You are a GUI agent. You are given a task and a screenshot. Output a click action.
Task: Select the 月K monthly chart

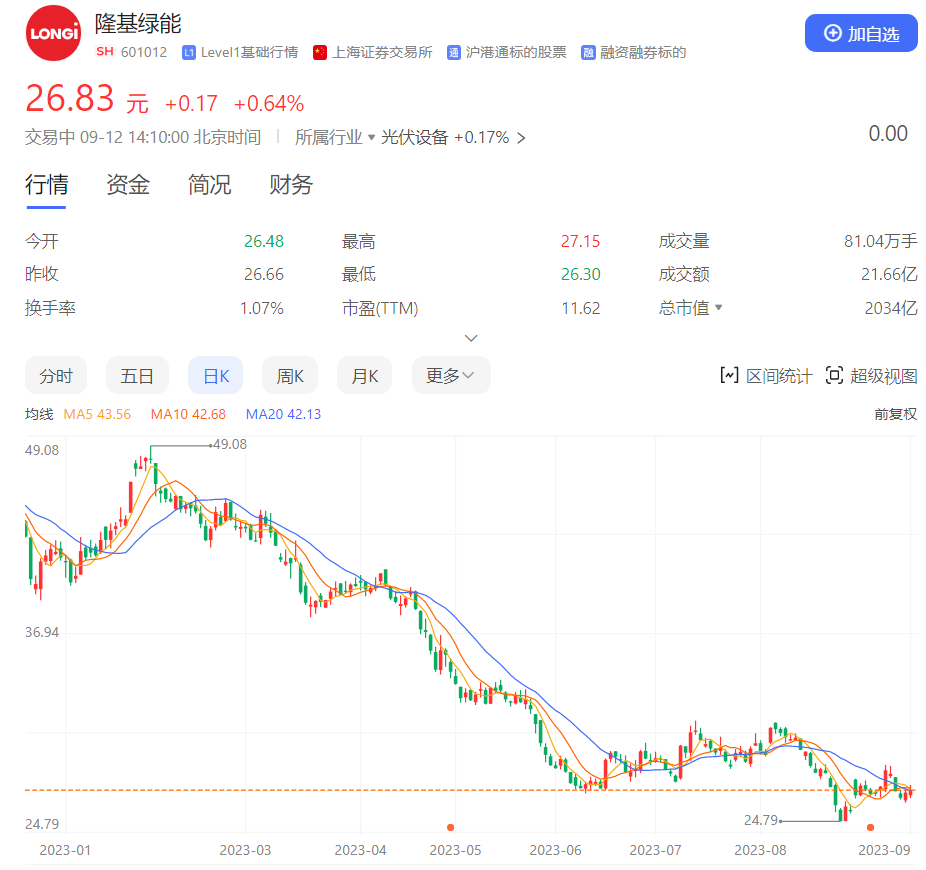point(364,376)
